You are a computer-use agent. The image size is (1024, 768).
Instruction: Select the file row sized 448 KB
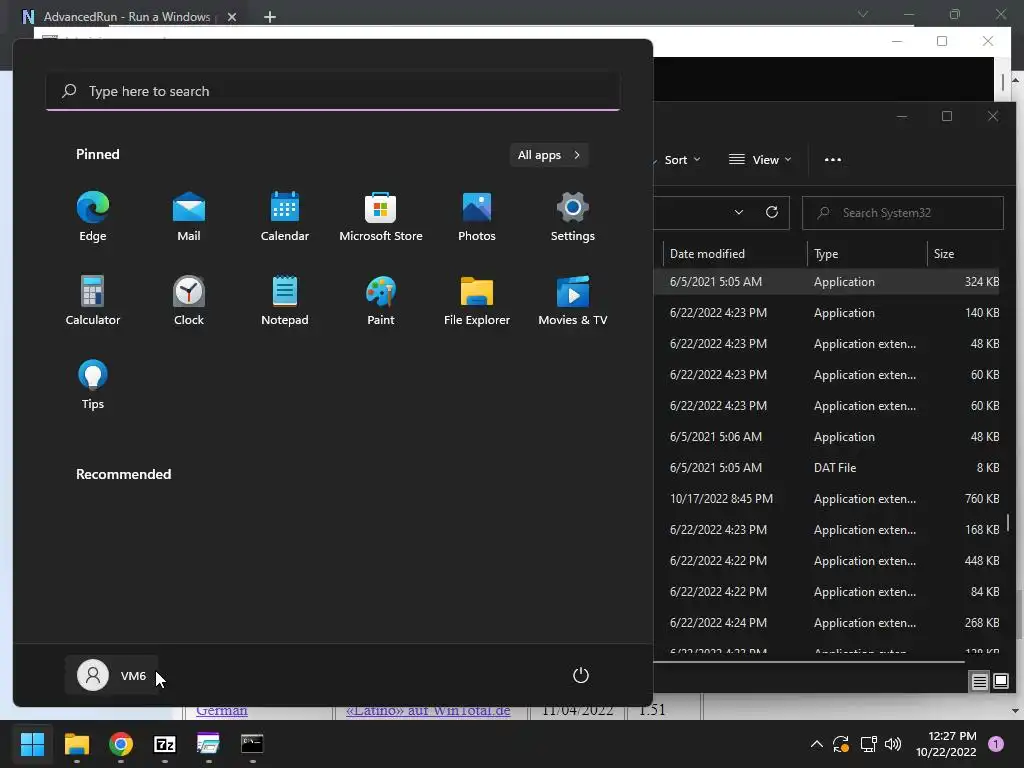[x=826, y=561]
